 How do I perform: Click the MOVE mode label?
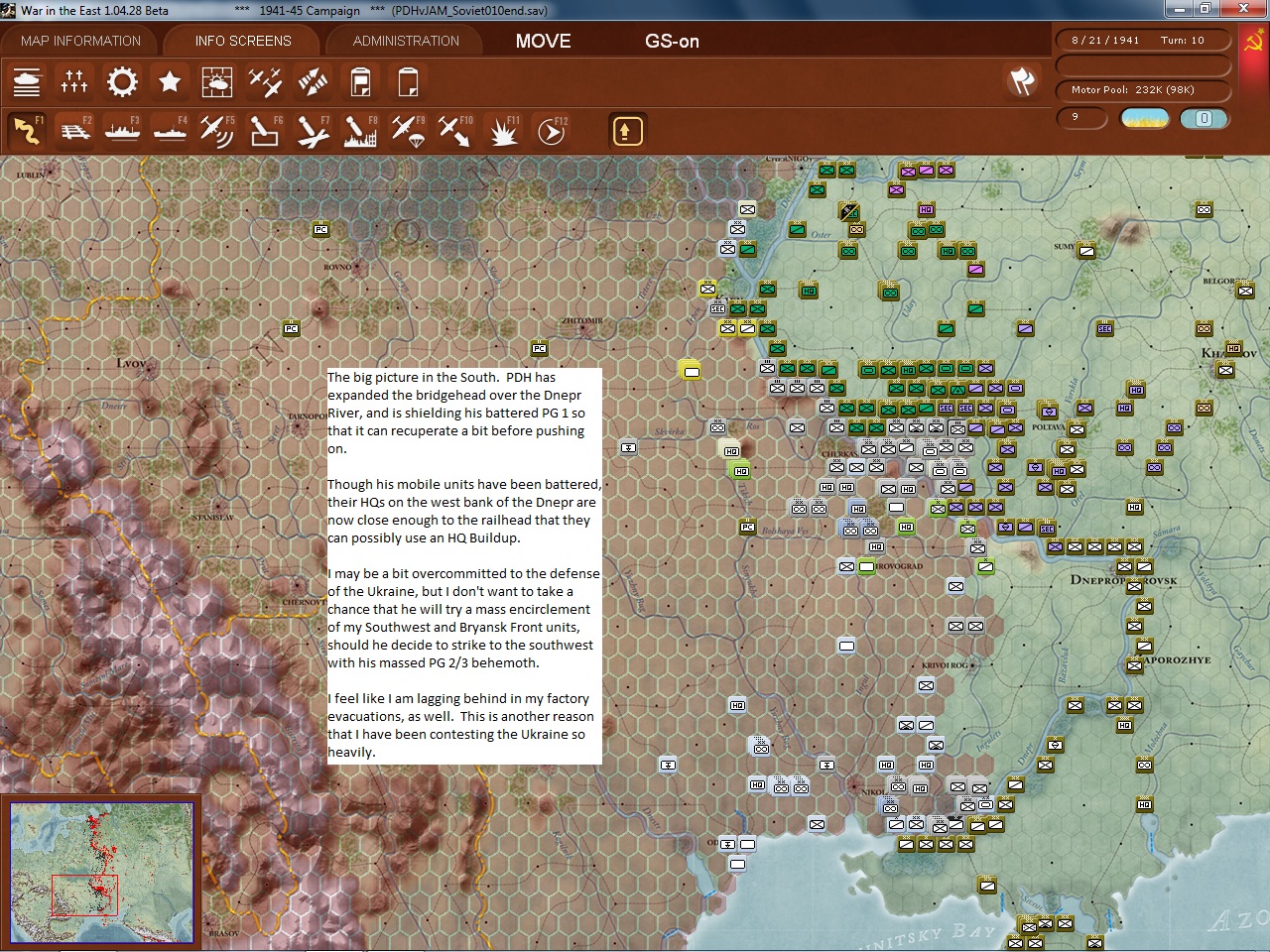pyautogui.click(x=544, y=41)
